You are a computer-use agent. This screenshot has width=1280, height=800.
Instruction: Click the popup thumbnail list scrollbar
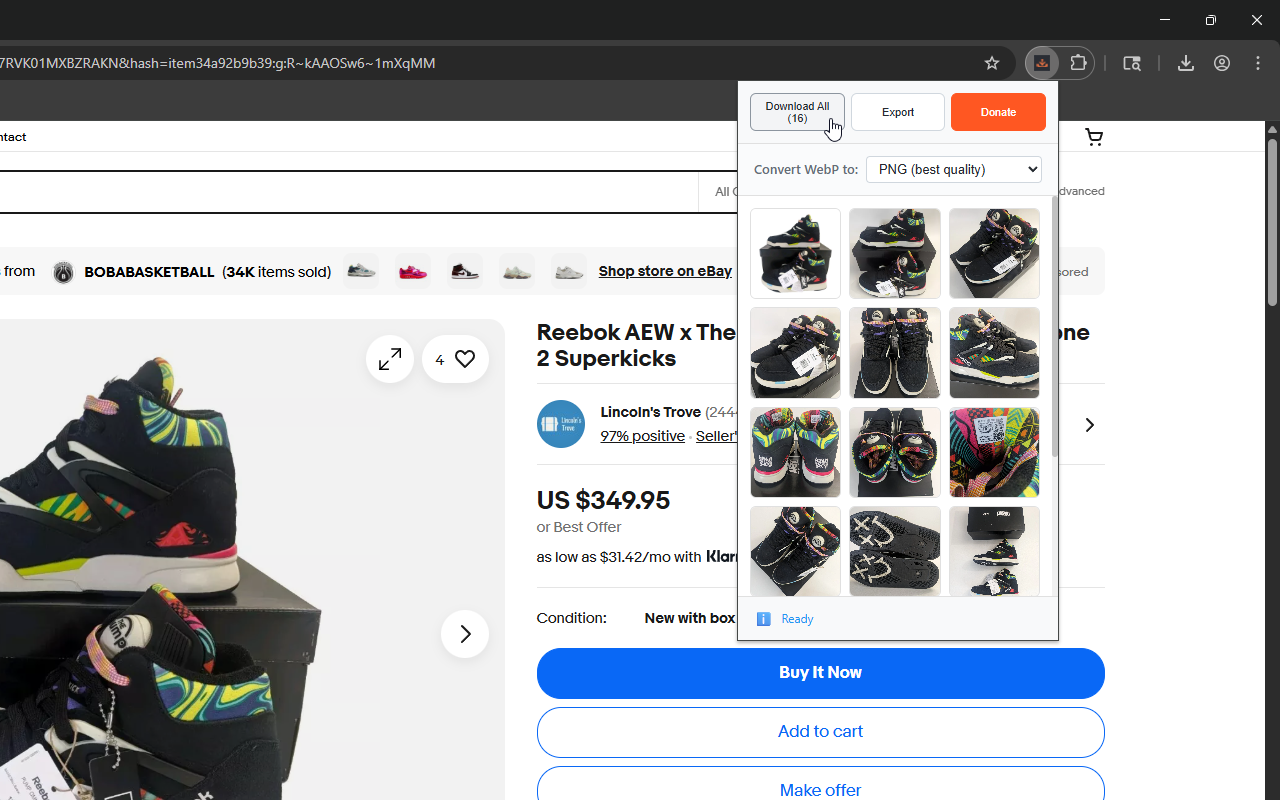[1053, 325]
